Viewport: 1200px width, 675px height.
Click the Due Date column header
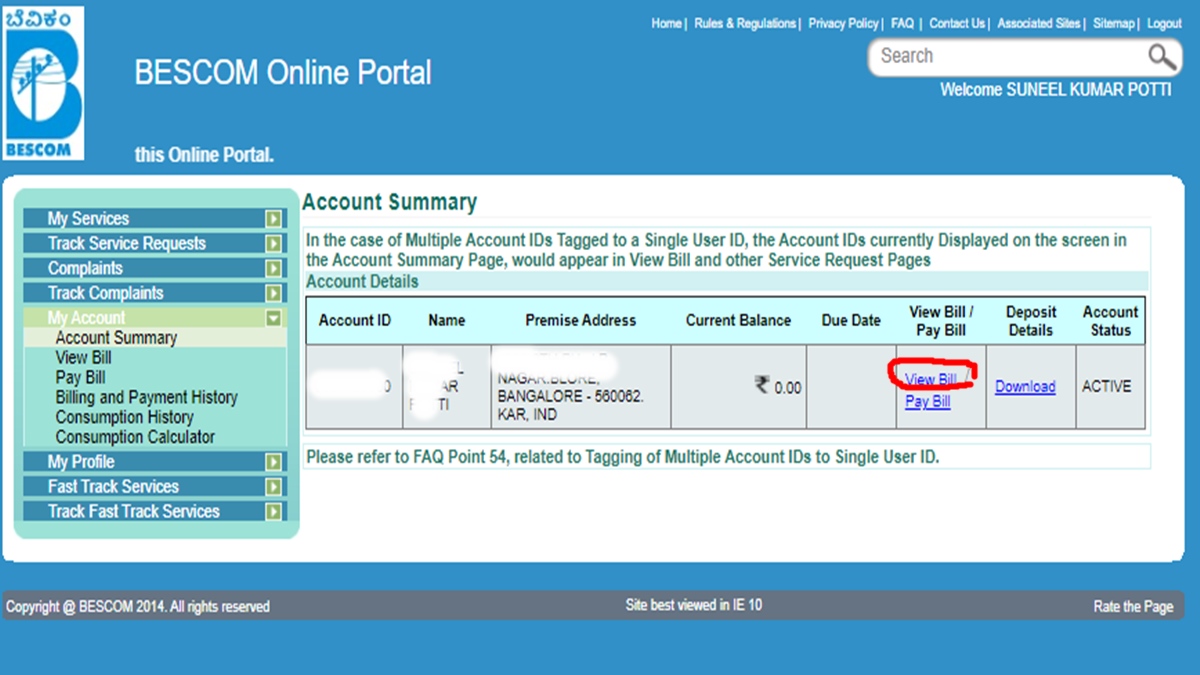click(851, 321)
